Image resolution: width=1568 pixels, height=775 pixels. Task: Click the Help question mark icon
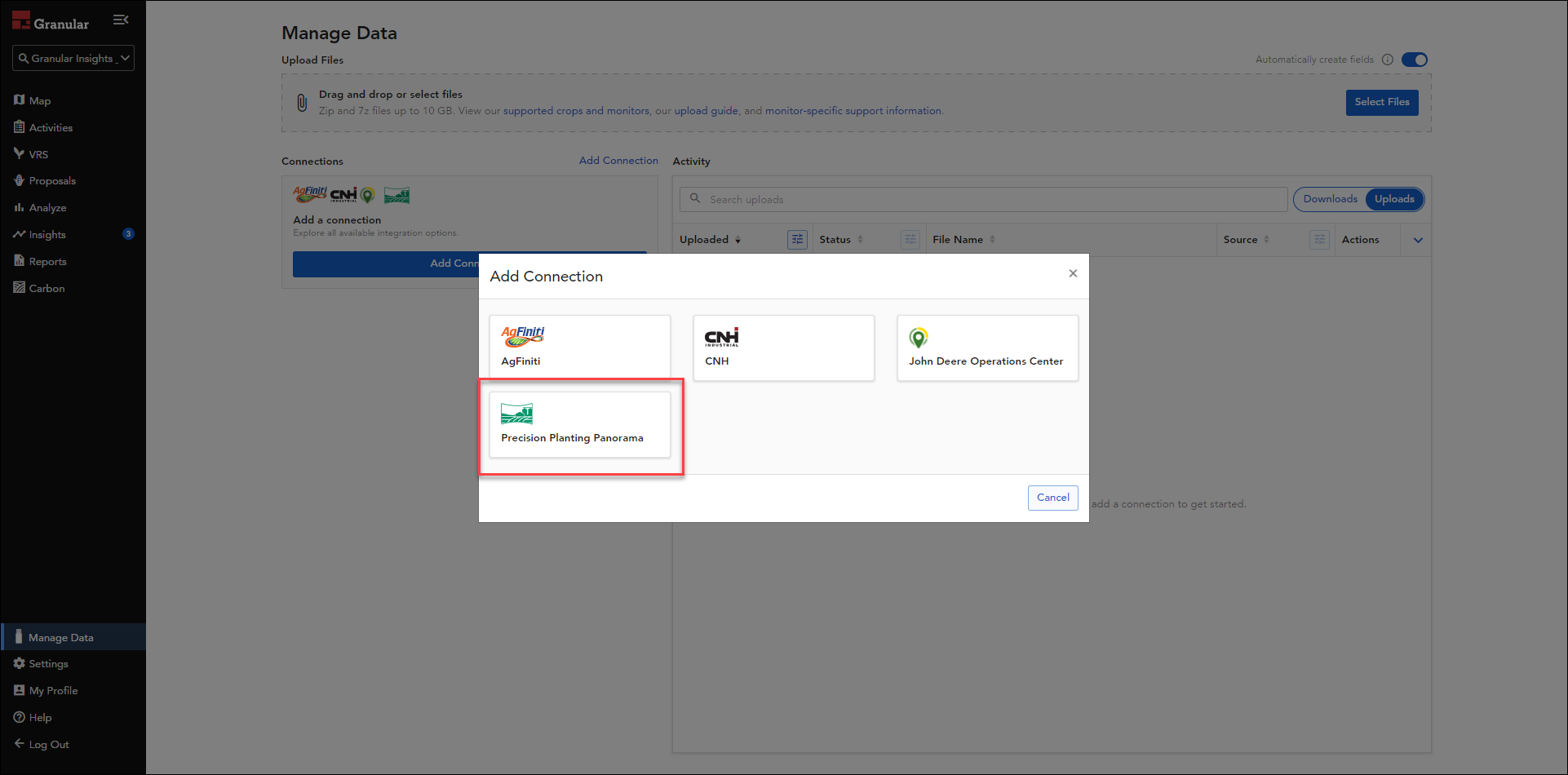(x=19, y=717)
